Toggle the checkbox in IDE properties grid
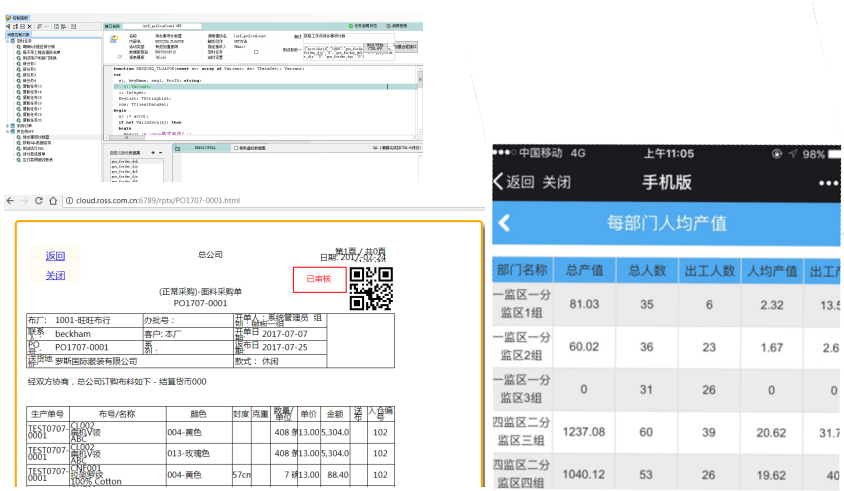The height and width of the screenshot is (491, 844). (256, 52)
